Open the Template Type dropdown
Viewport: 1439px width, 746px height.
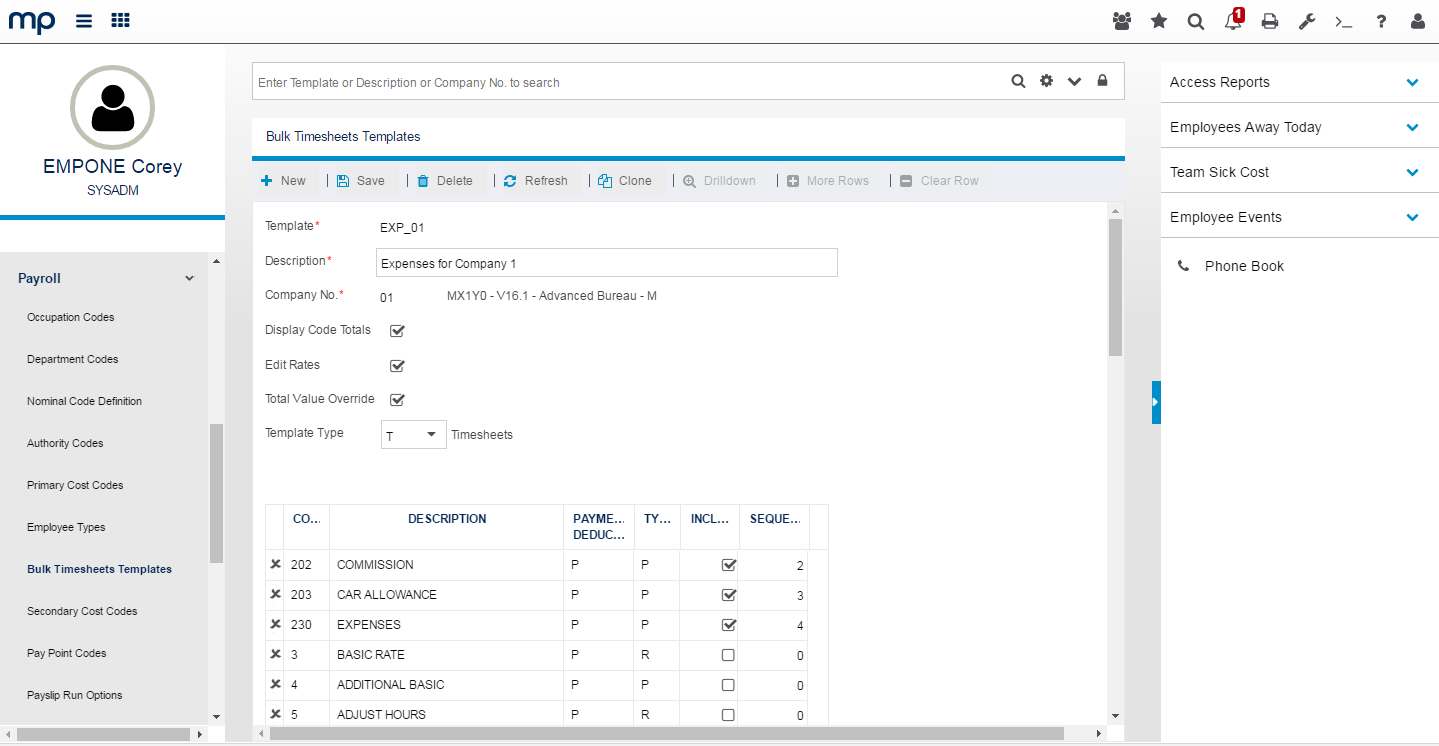[413, 435]
